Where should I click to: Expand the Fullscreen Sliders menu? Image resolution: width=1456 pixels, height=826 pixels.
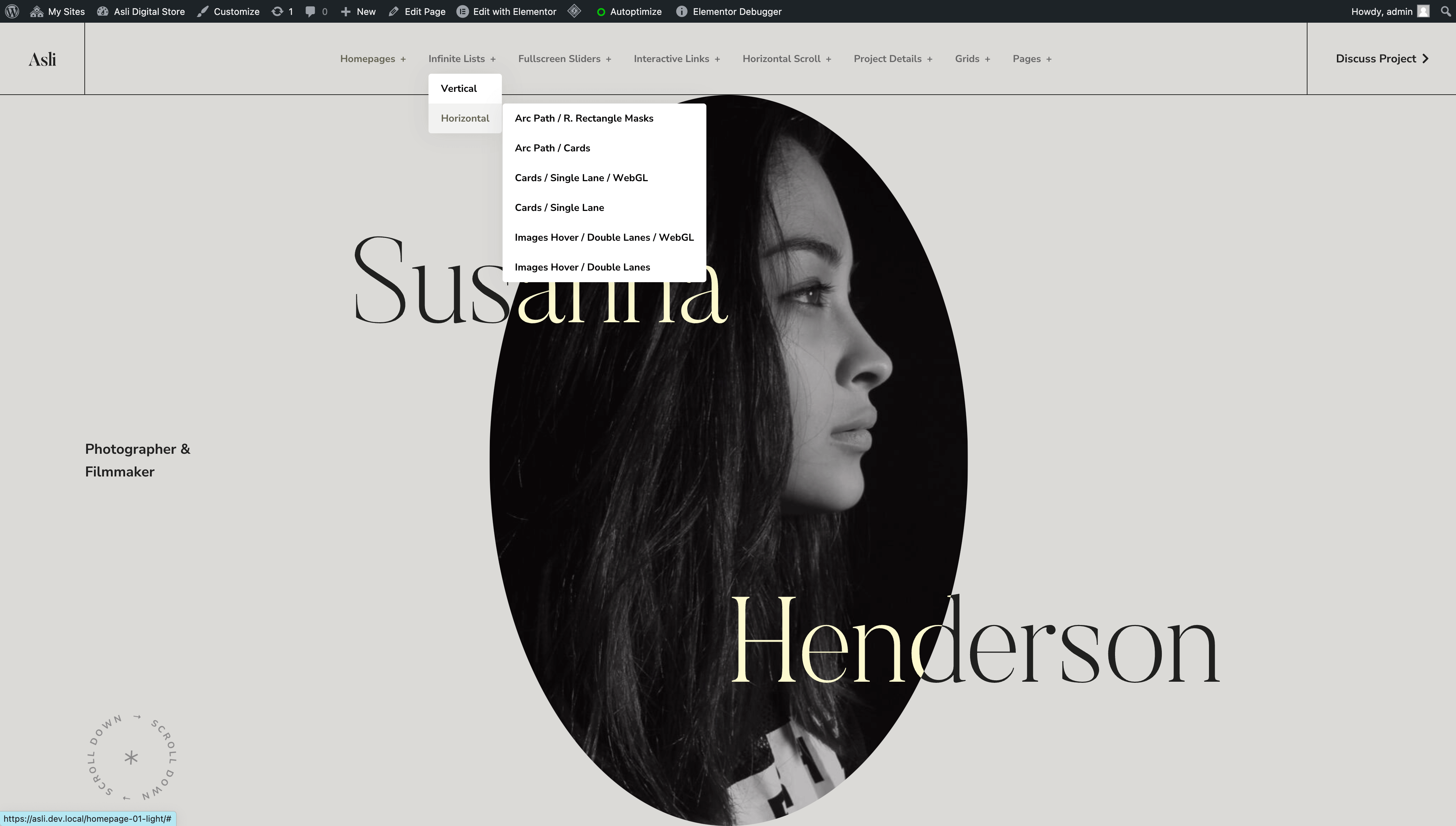pos(564,59)
